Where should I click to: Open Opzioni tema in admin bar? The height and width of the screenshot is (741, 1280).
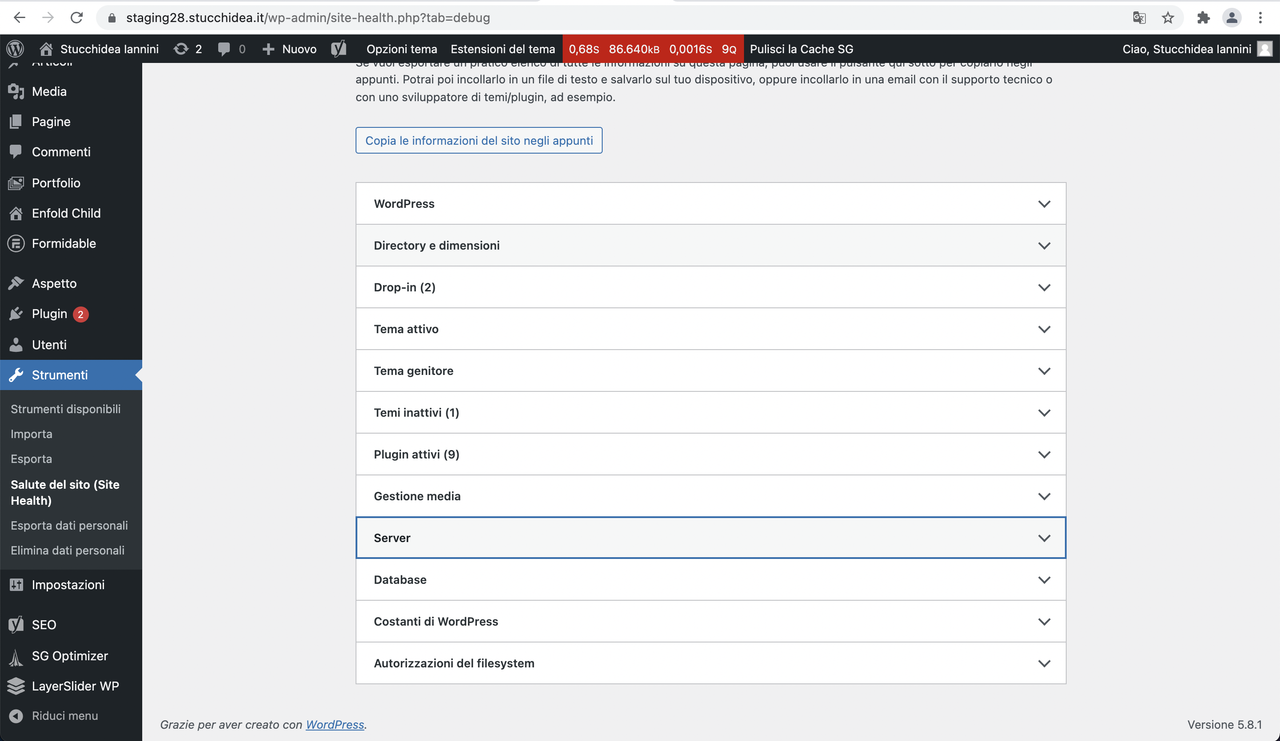(402, 49)
